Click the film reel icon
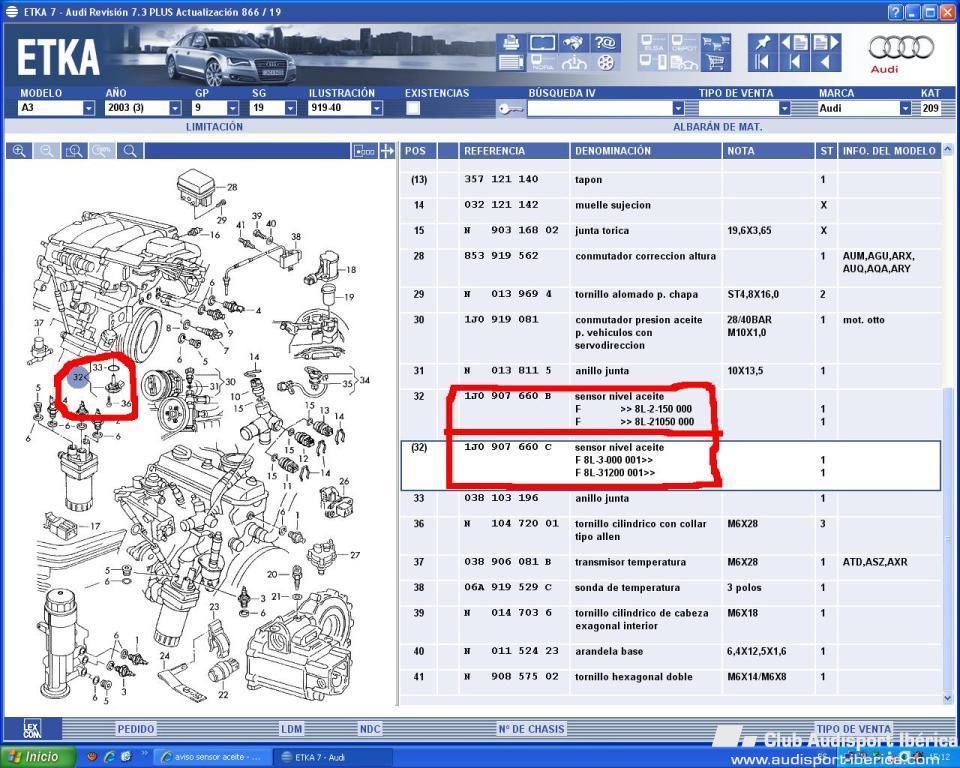 605,62
